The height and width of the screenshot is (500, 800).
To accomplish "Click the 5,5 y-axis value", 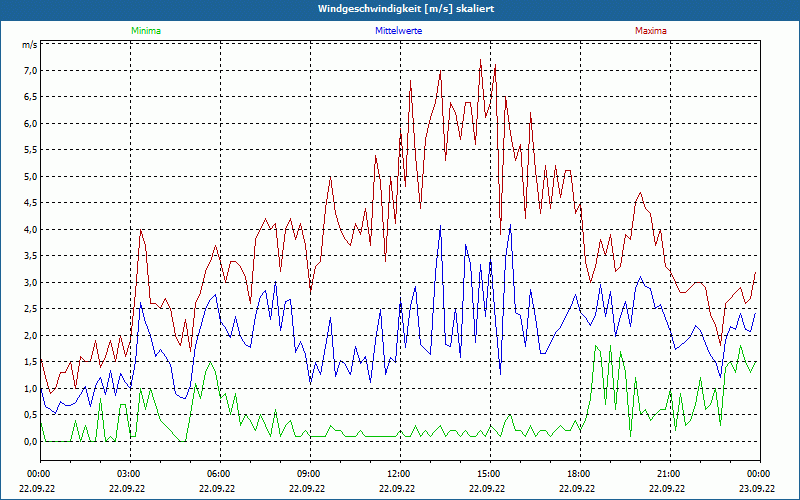I will (x=31, y=150).
